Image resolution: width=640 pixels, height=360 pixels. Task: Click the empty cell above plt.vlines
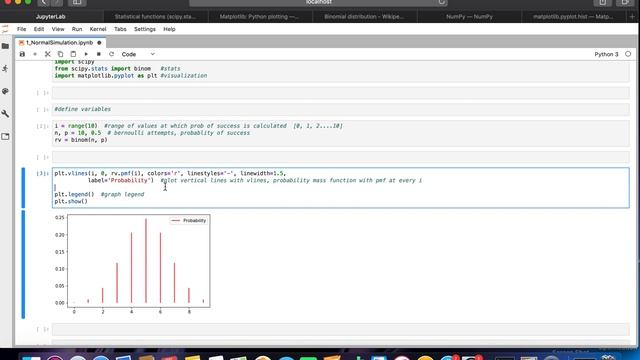click(x=340, y=157)
